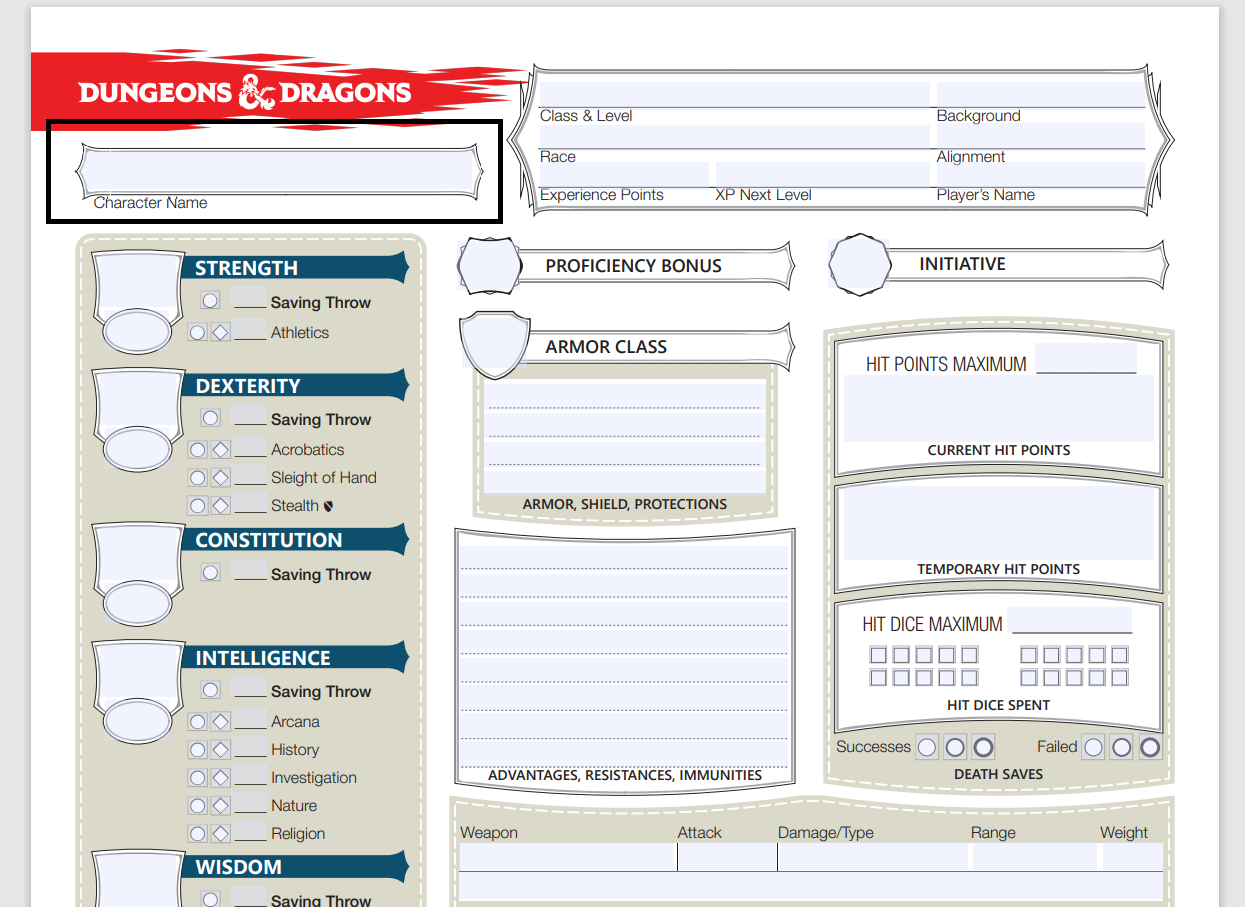Mark third death save Success circle

pos(983,747)
